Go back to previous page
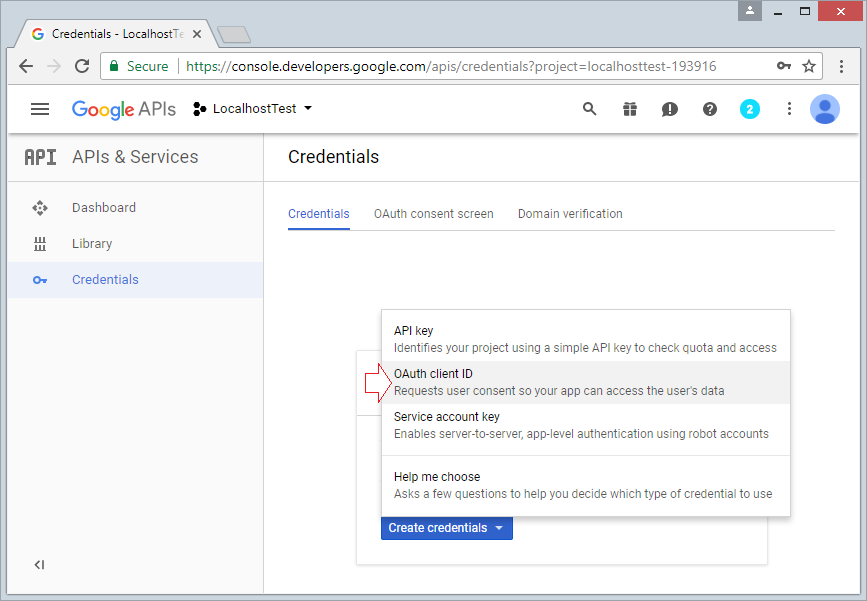The width and height of the screenshot is (867, 601). pos(26,66)
